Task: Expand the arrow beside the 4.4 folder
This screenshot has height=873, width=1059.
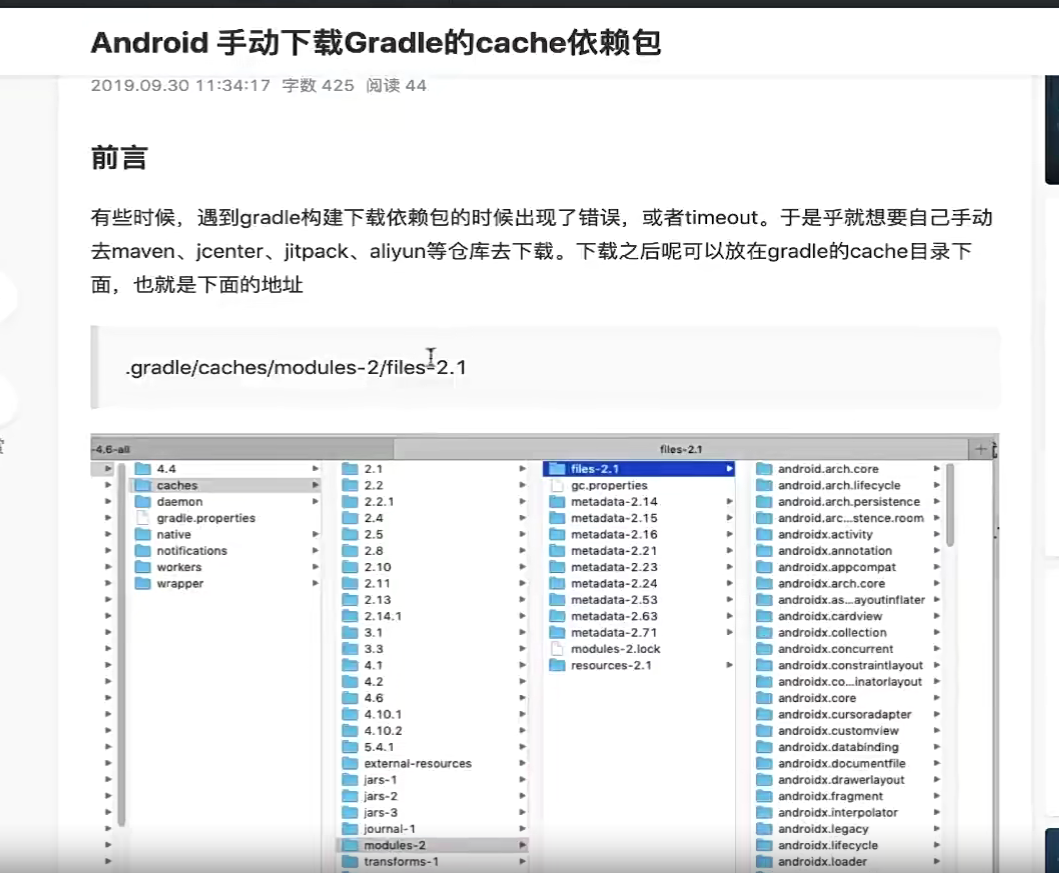Action: (315, 469)
